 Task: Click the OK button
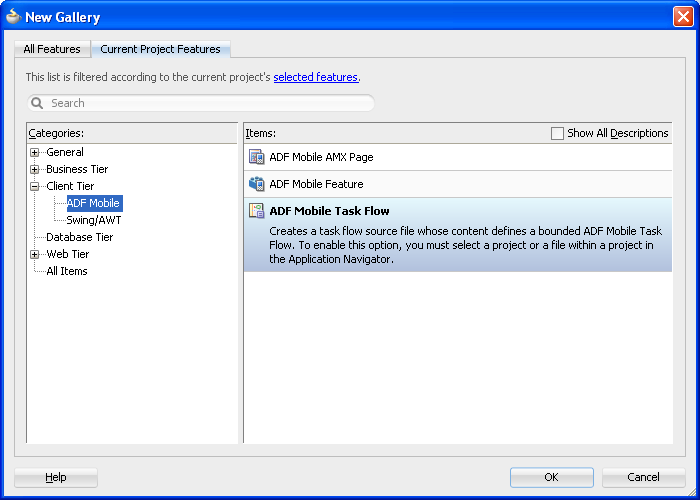pyautogui.click(x=551, y=477)
